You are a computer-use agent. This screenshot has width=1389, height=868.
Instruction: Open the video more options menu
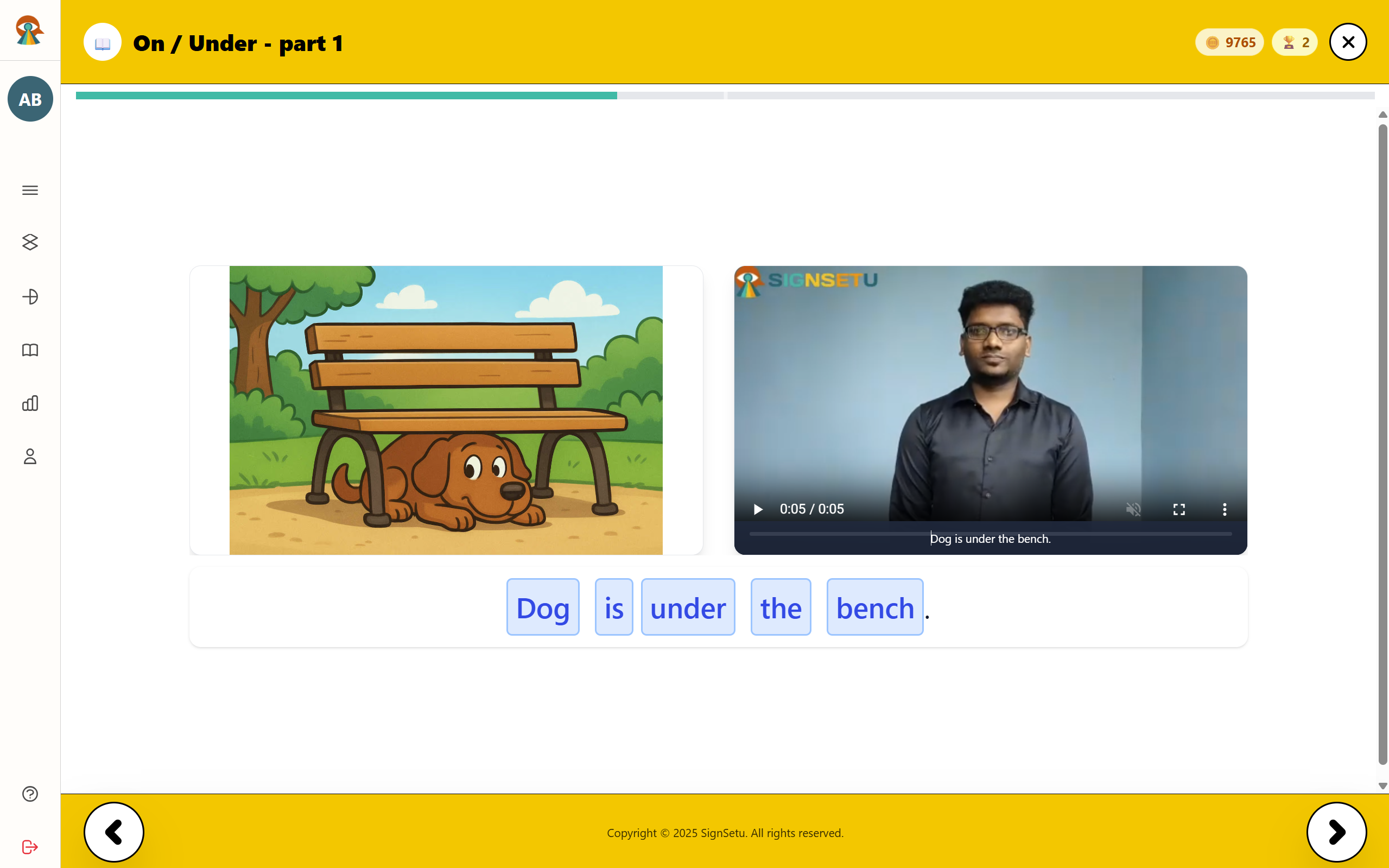pos(1225,509)
